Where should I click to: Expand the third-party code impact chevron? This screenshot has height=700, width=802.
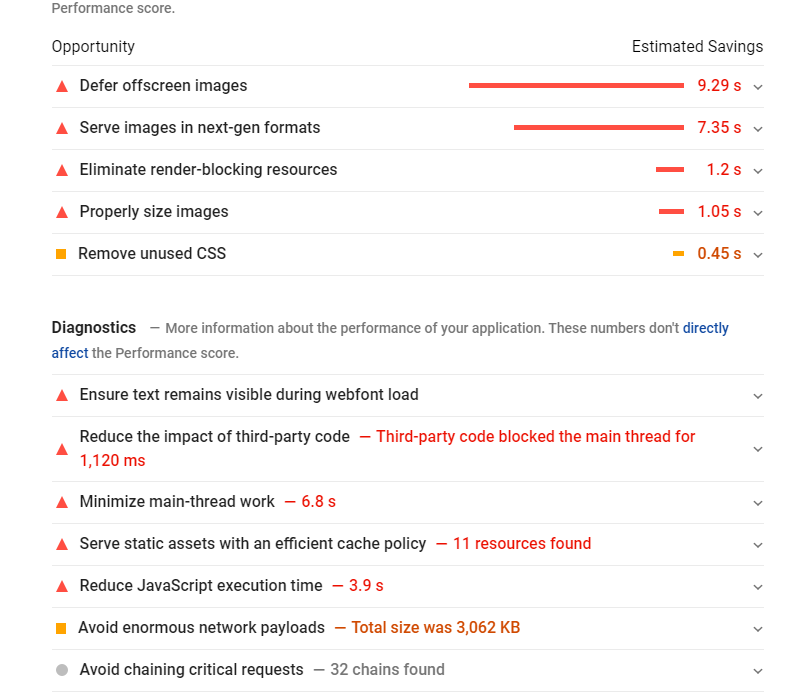tap(758, 449)
